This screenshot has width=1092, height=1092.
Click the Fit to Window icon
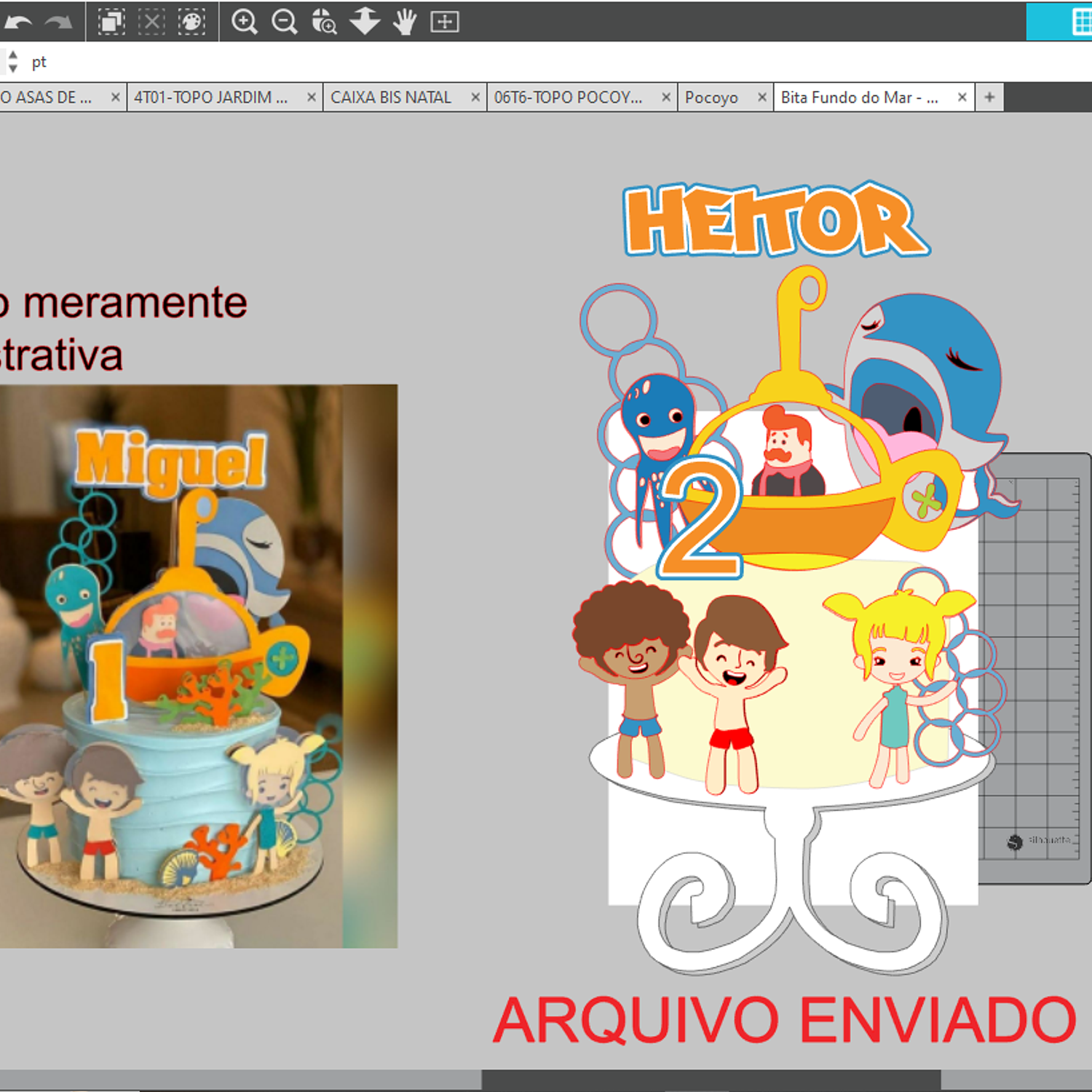tap(445, 22)
